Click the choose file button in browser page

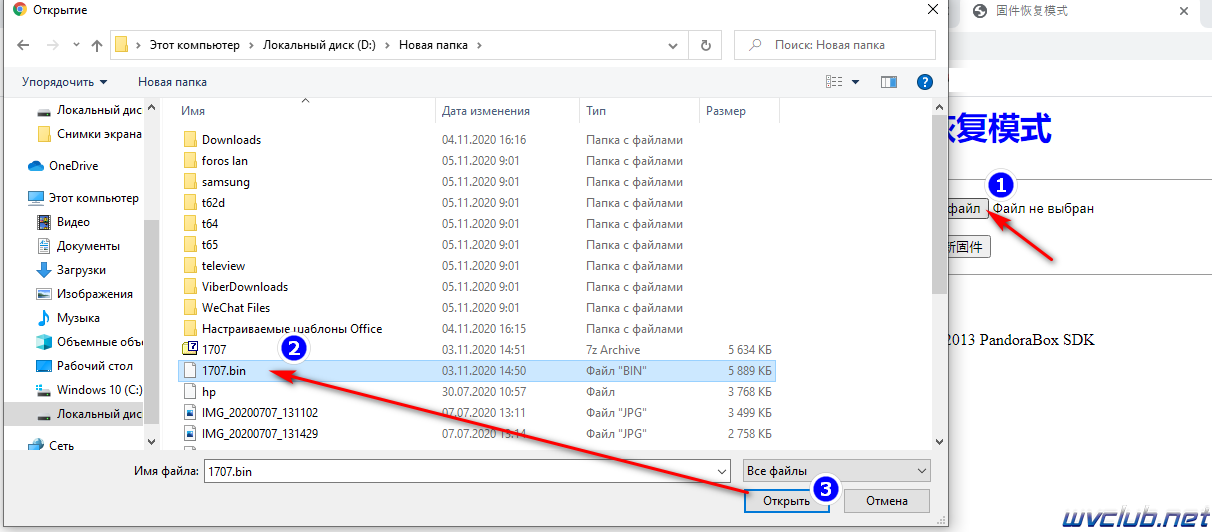967,209
